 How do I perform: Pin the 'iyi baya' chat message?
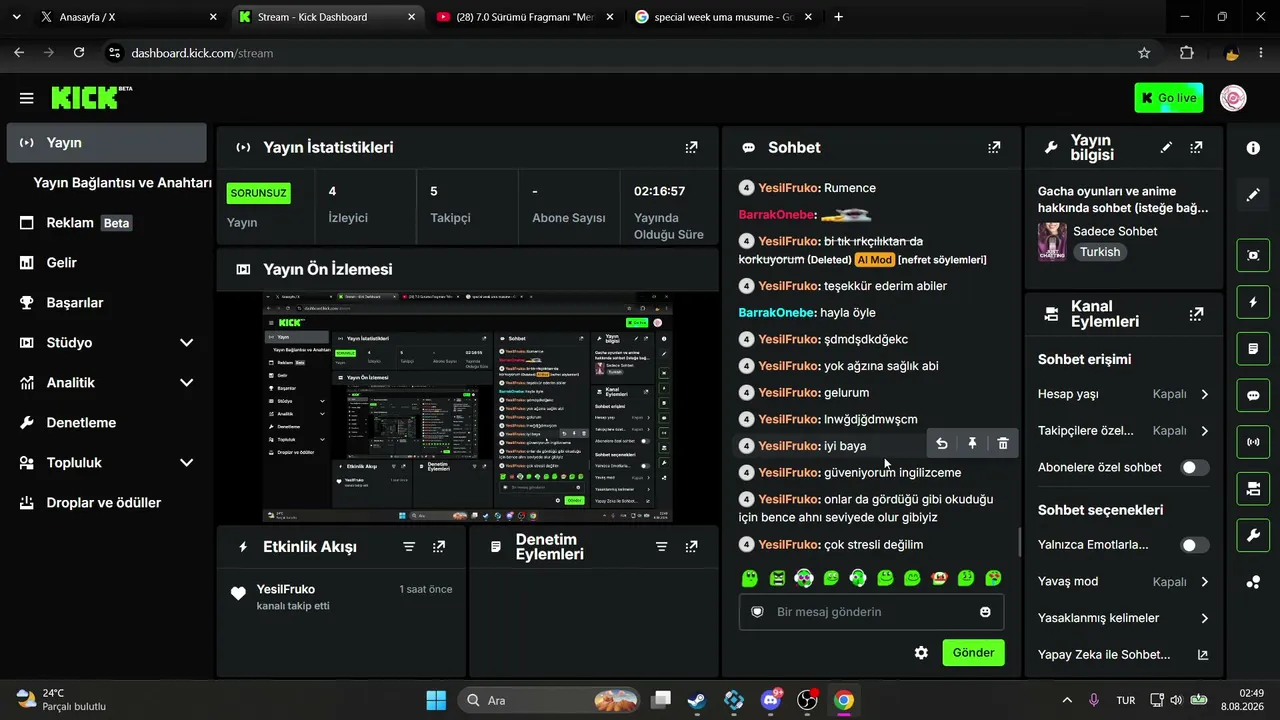pos(972,444)
